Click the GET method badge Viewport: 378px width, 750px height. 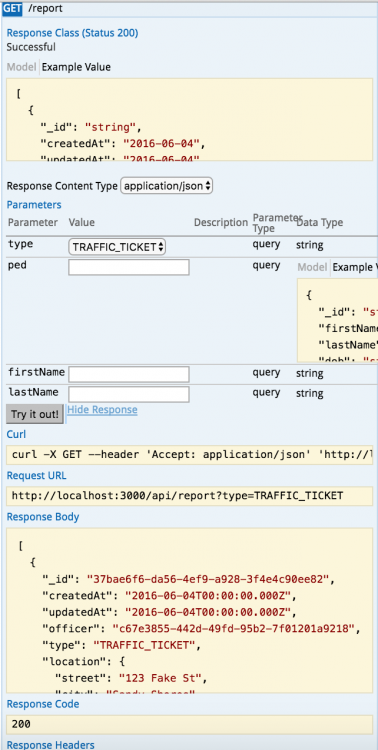(x=12, y=8)
